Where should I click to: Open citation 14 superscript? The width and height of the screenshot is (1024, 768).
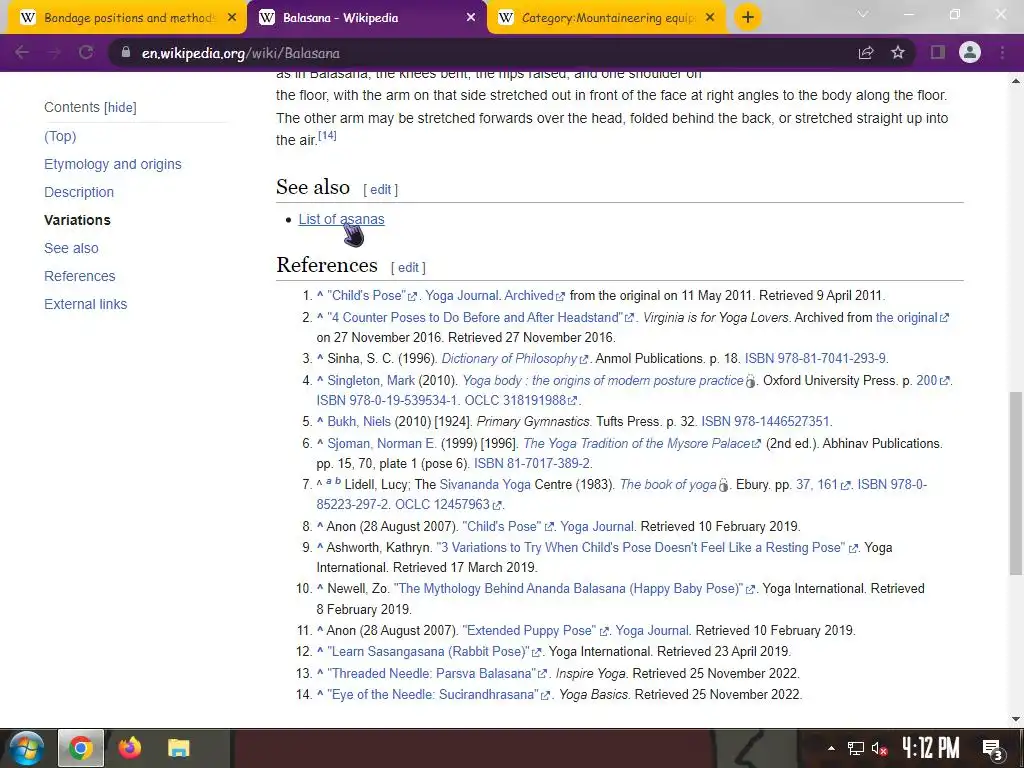click(x=327, y=135)
